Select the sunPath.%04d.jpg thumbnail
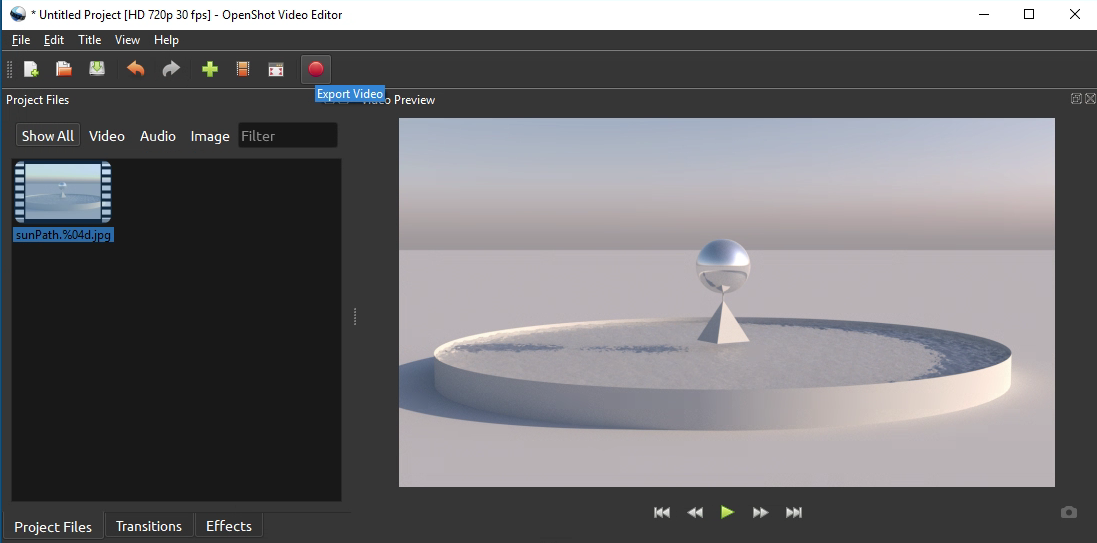Viewport: 1097px width, 543px height. point(63,192)
